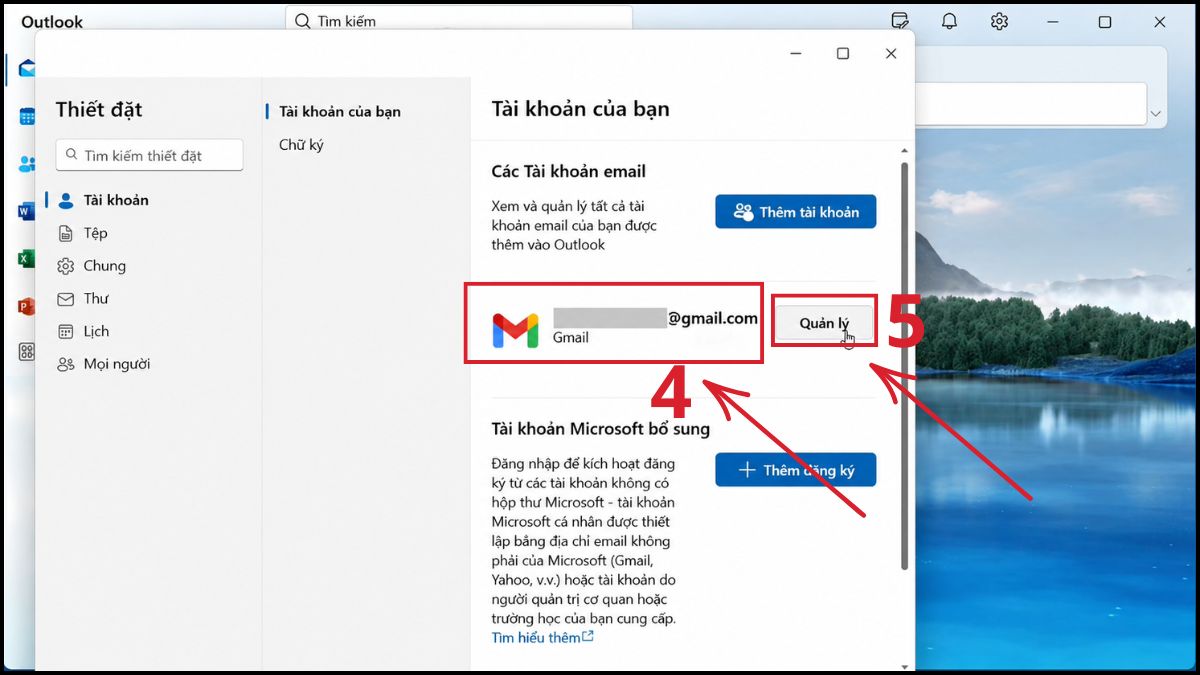
Task: Open Calendar in the Outlook app rail
Action: (27, 117)
